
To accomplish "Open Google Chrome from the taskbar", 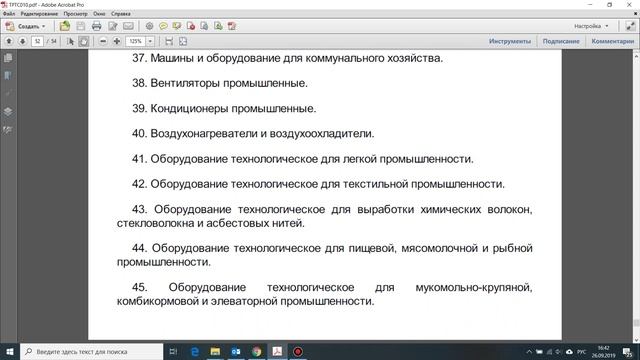I will [x=256, y=351].
